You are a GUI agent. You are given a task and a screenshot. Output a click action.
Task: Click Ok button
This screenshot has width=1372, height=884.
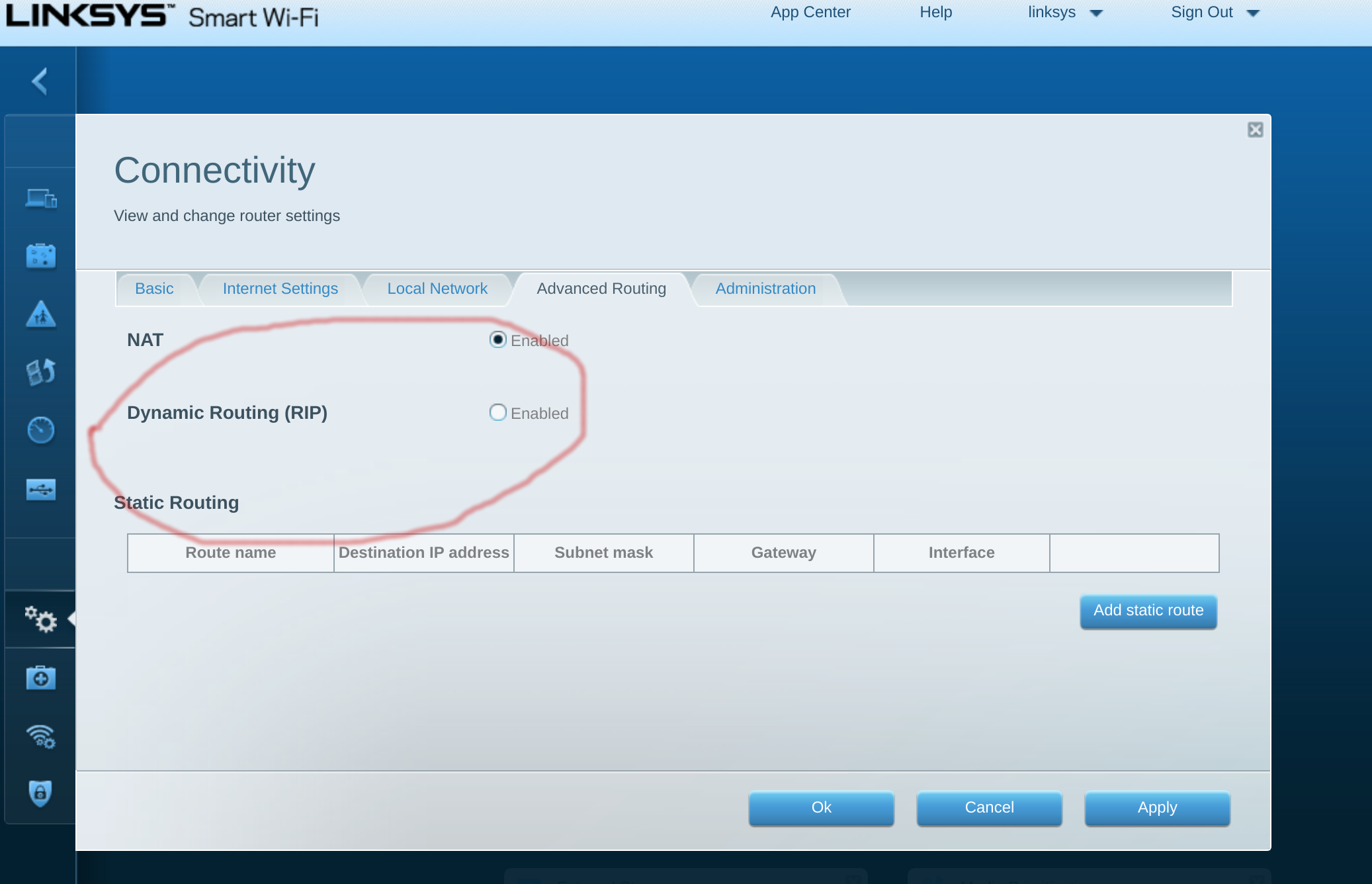point(821,808)
